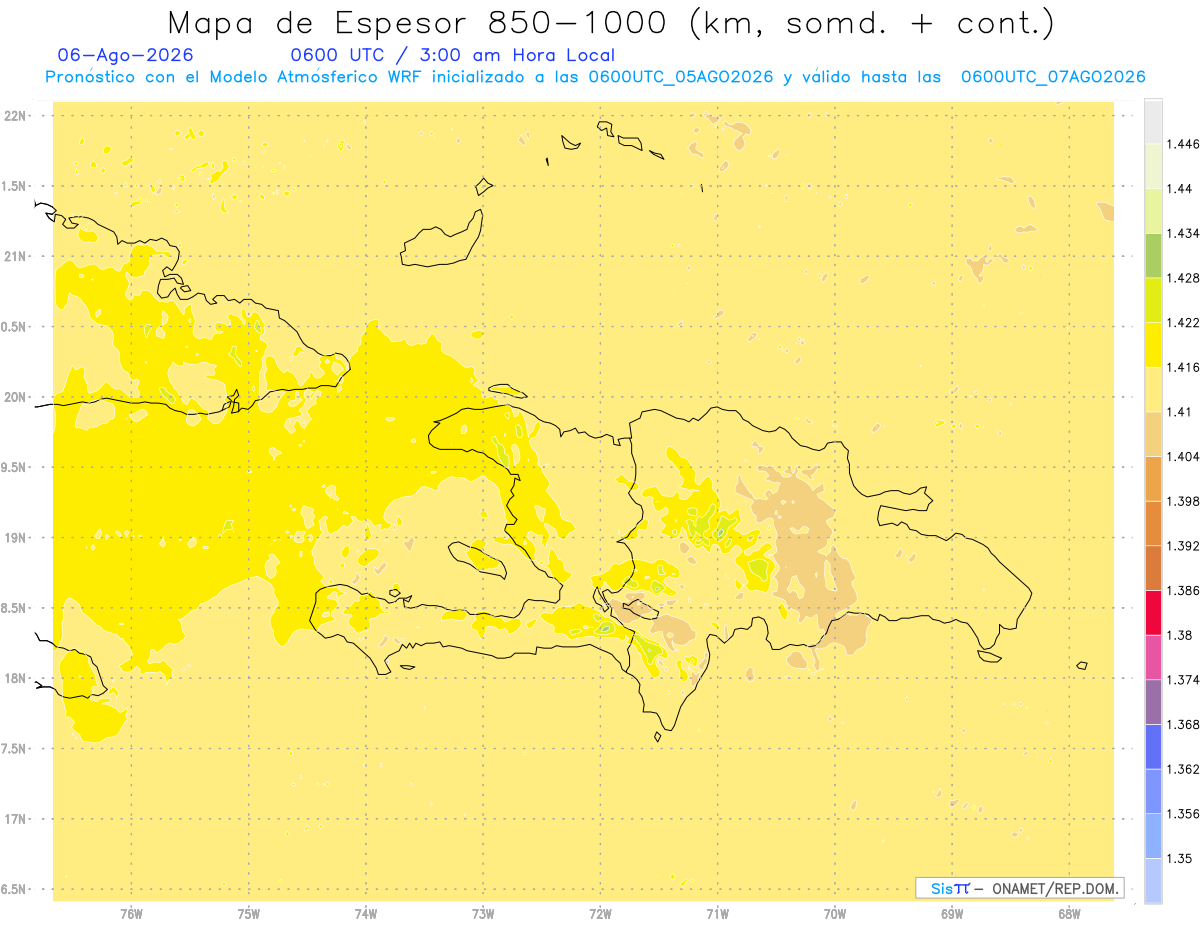The image size is (1200, 927).
Task: Click the latitude axis label "19N"
Action: 15,538
